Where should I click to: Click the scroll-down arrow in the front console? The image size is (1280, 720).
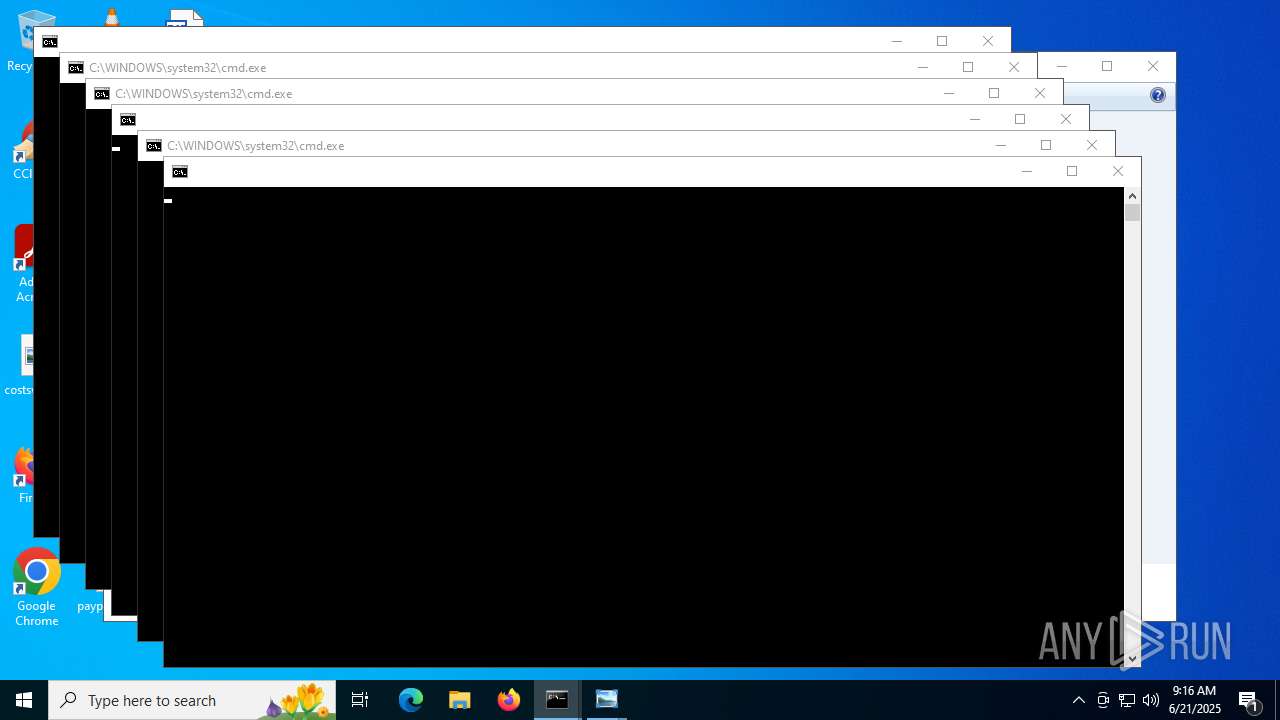[1132, 658]
